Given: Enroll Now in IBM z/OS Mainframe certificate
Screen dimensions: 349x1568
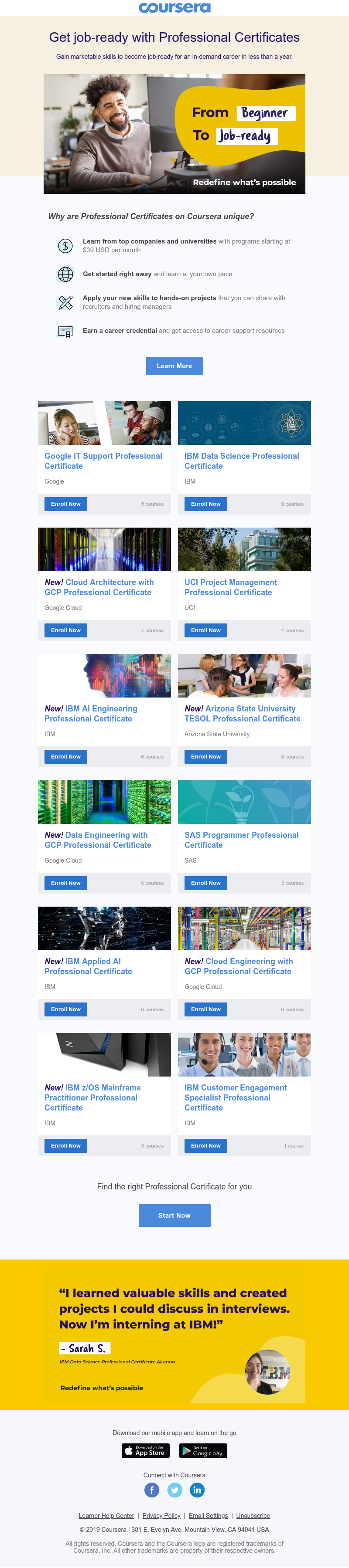Looking at the screenshot, I should click(66, 1145).
